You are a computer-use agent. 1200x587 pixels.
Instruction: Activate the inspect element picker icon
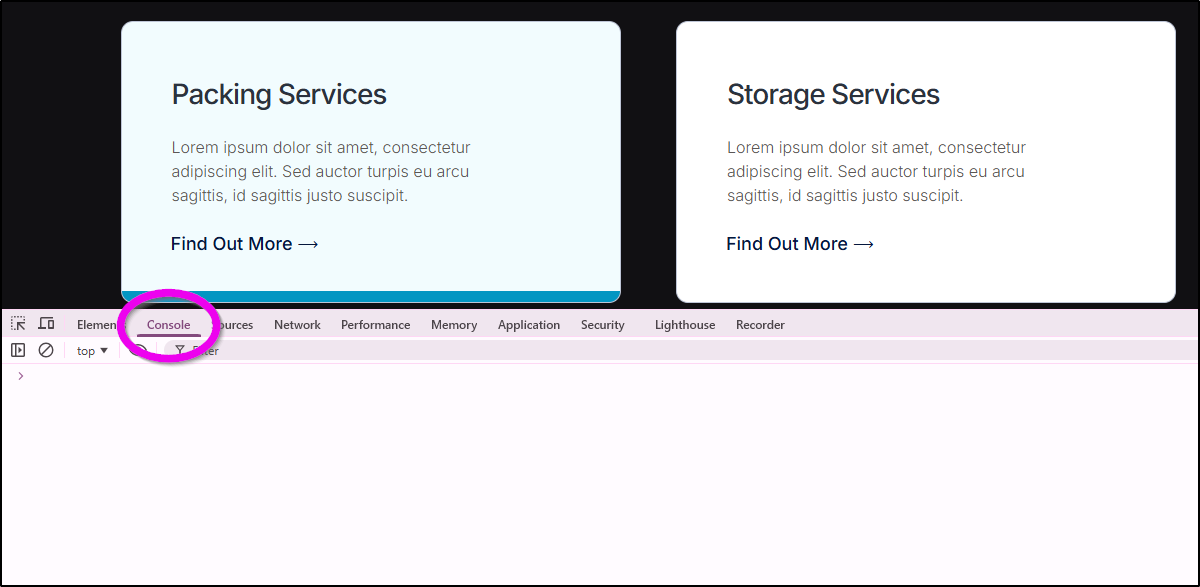[x=18, y=324]
